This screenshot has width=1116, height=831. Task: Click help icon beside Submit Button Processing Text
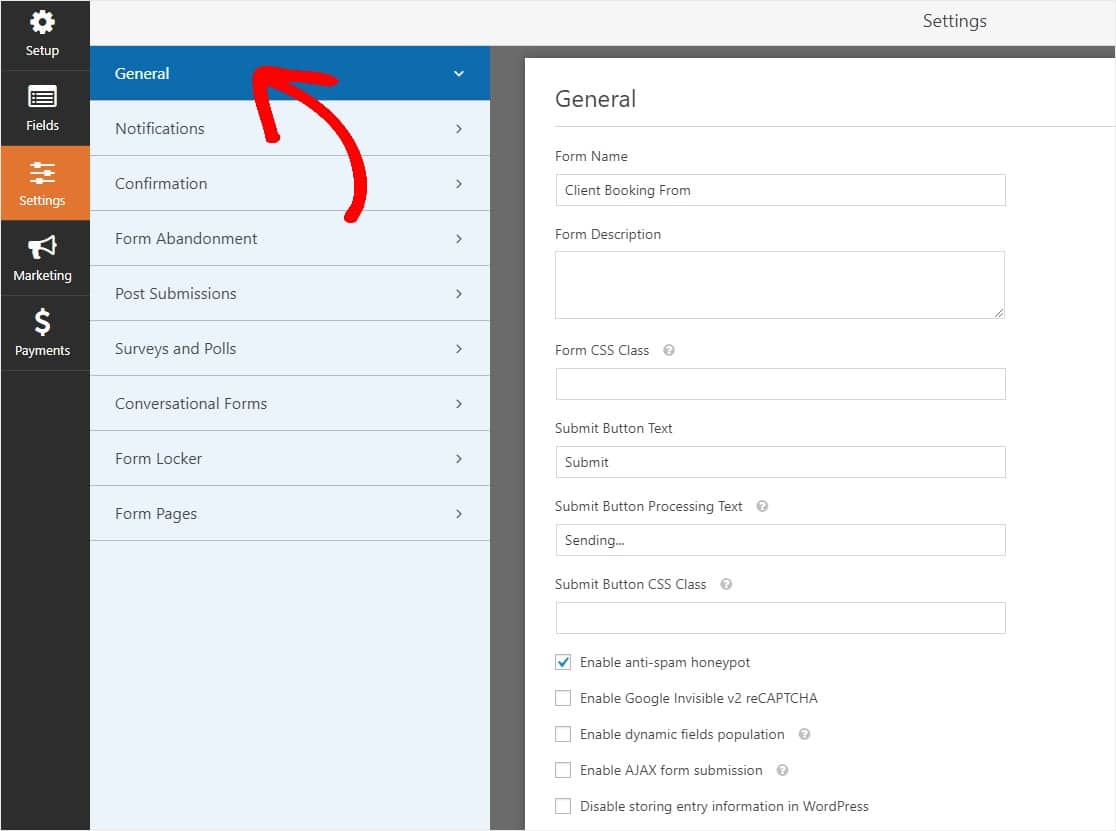762,506
